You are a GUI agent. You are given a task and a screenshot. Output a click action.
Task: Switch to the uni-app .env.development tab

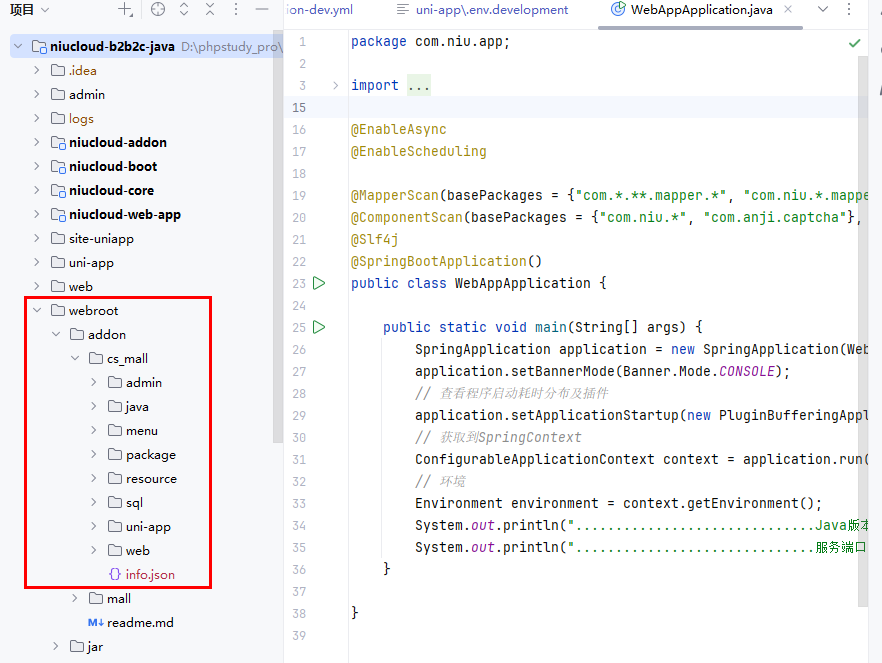(482, 10)
